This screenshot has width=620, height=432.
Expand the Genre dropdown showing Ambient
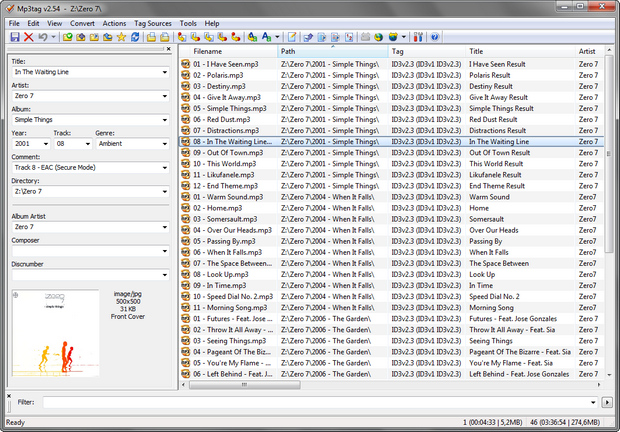(x=164, y=144)
